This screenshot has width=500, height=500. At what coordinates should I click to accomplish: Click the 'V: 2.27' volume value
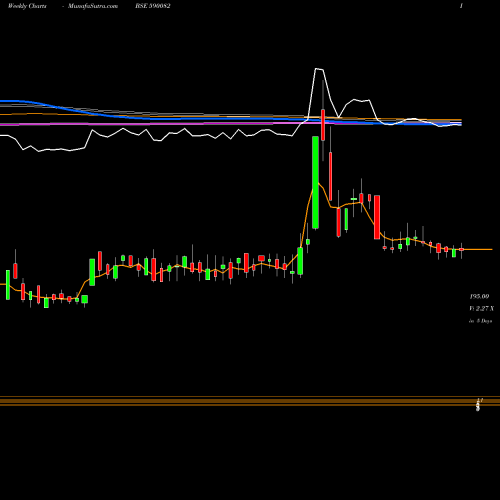pos(481,309)
